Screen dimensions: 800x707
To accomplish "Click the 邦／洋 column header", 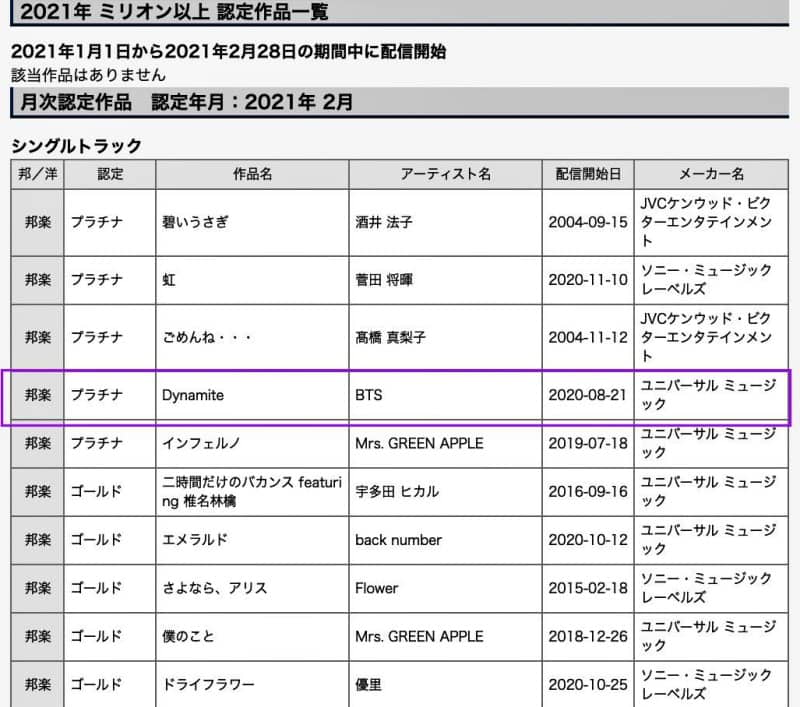I will 38,174.
